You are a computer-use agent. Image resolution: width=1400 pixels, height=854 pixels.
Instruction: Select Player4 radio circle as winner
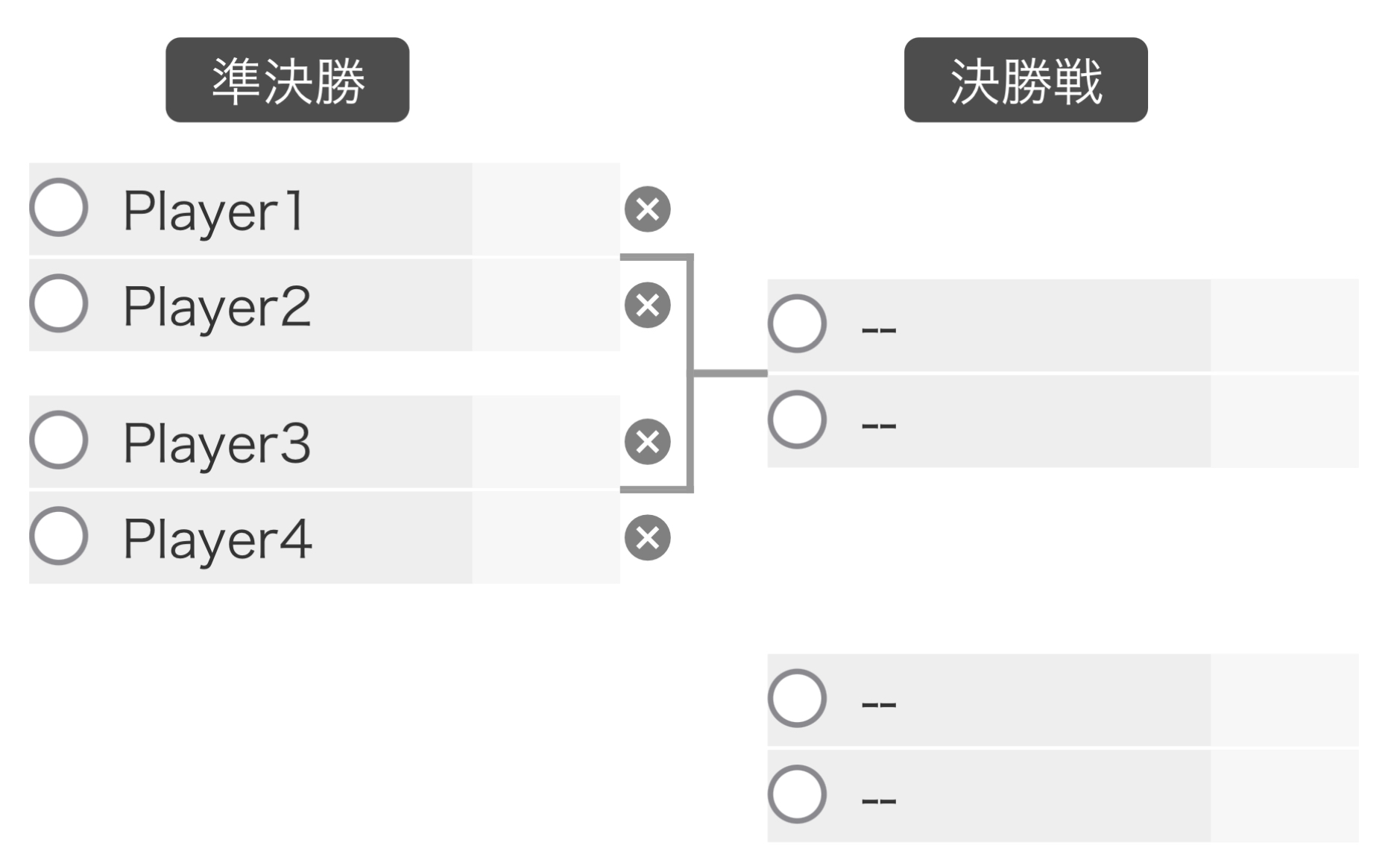click(59, 536)
